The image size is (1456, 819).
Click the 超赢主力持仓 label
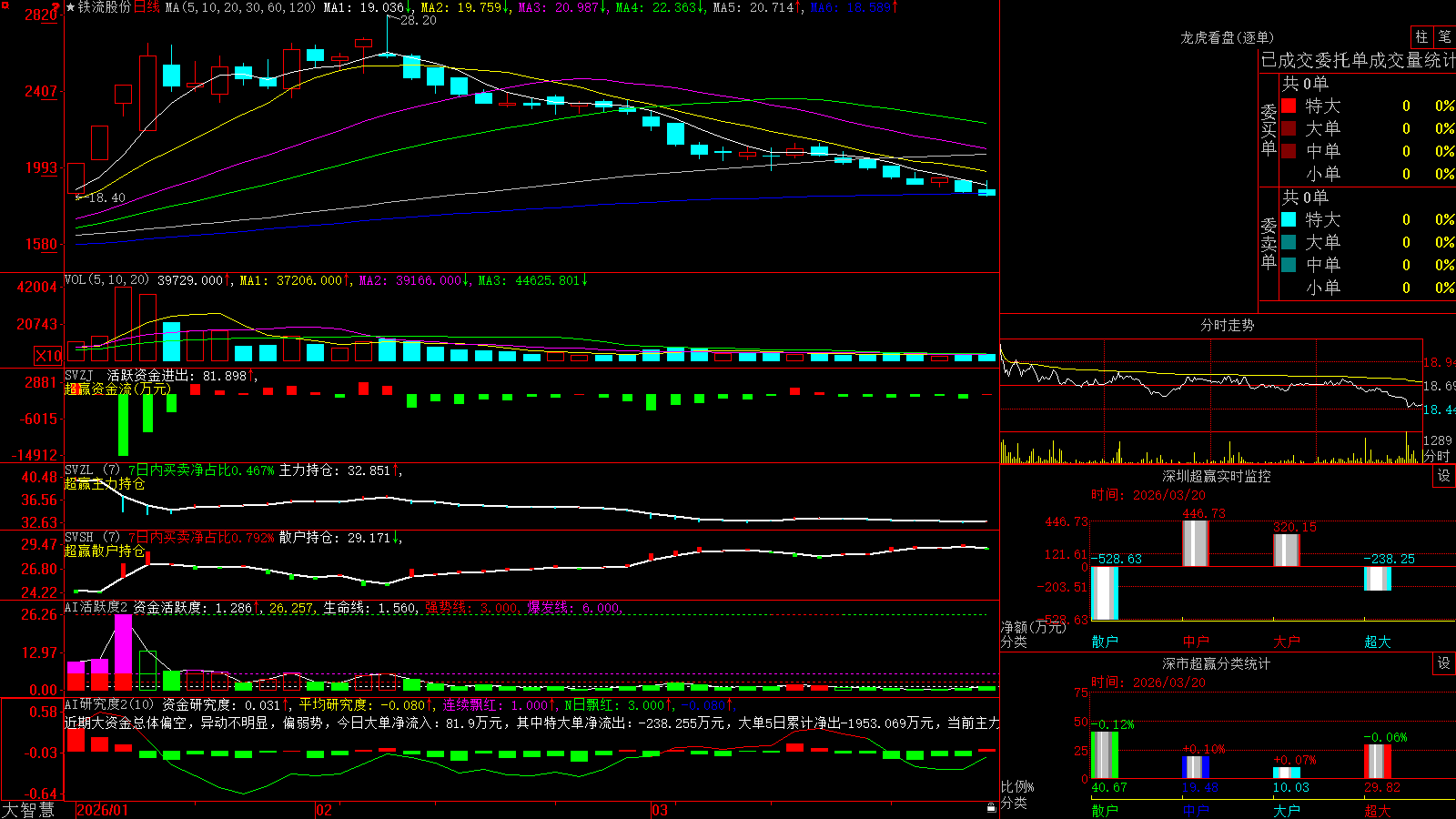tap(105, 484)
